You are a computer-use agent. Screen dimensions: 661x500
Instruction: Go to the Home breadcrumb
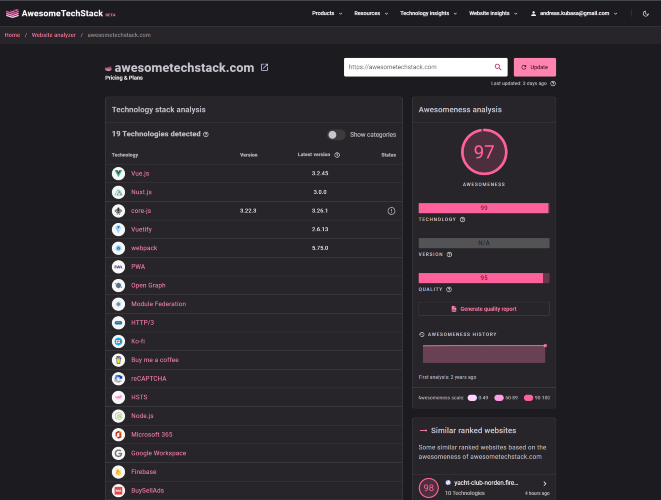[12, 35]
